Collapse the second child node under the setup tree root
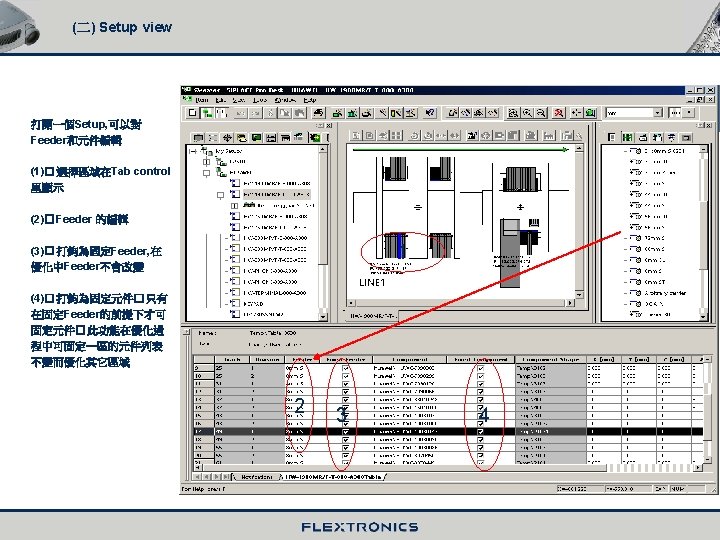Viewport: 720px width, 540px height. pos(207,173)
